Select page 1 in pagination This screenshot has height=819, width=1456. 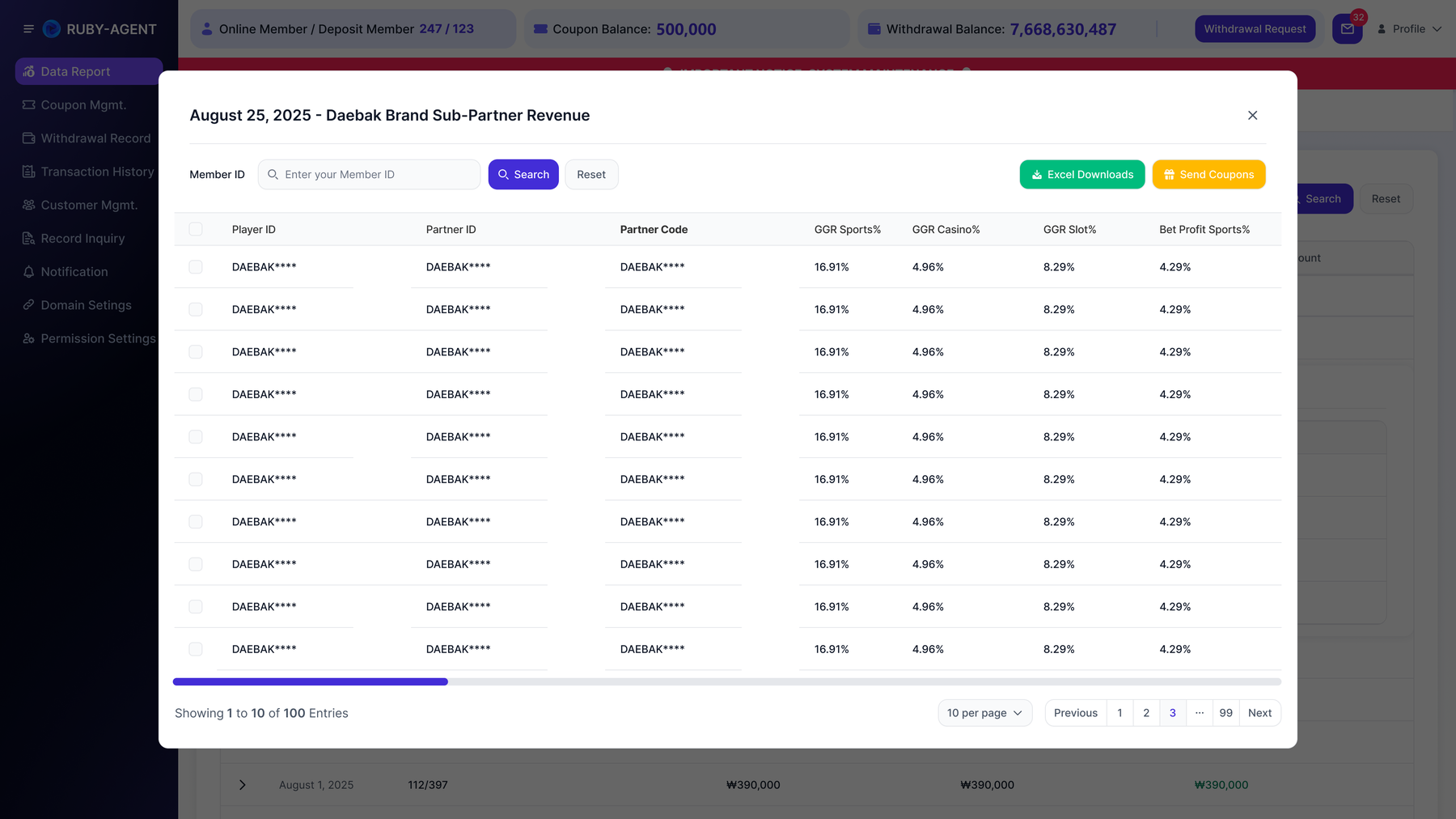point(1120,713)
